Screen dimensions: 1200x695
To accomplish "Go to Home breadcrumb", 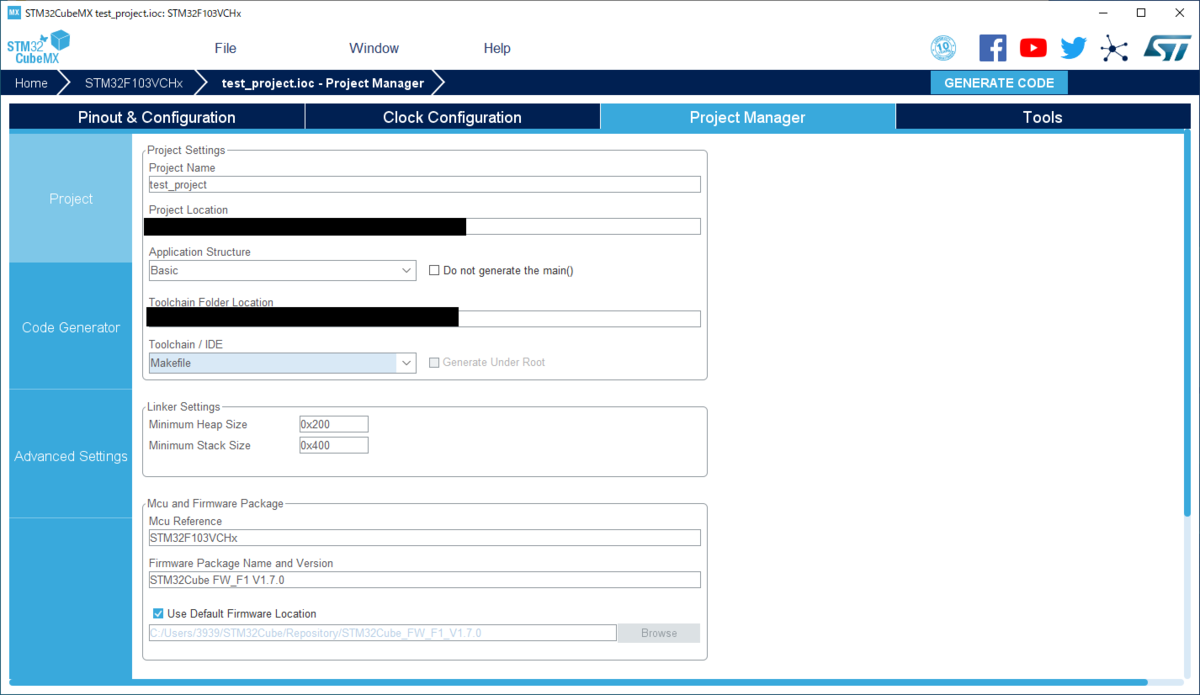I will click(x=31, y=83).
